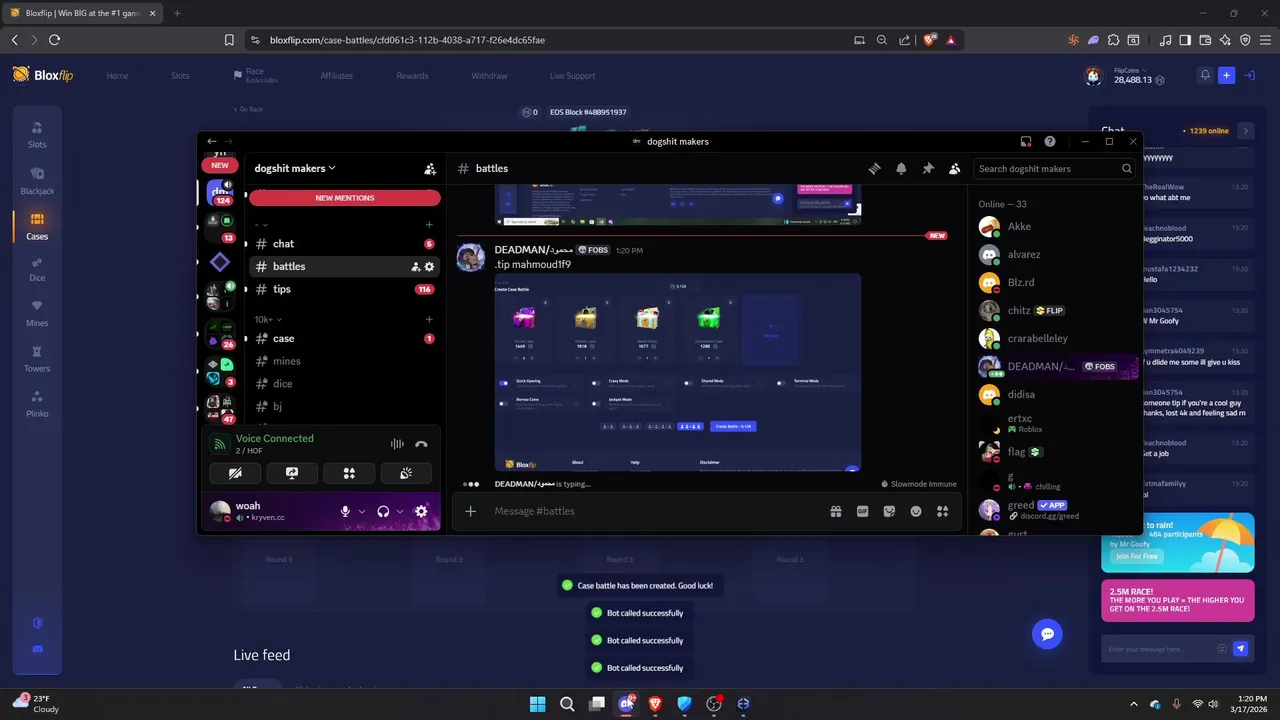1280x720 pixels.
Task: Open the emoji picker
Action: click(916, 511)
